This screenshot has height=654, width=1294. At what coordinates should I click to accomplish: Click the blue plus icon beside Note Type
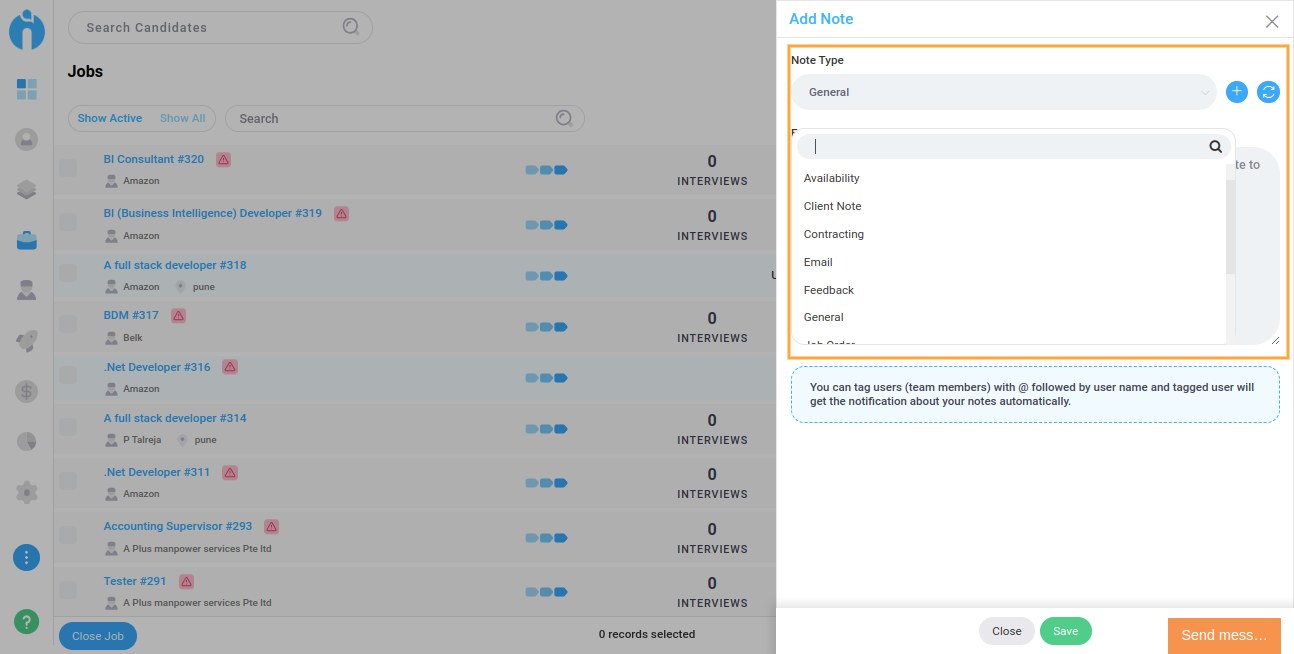1237,92
